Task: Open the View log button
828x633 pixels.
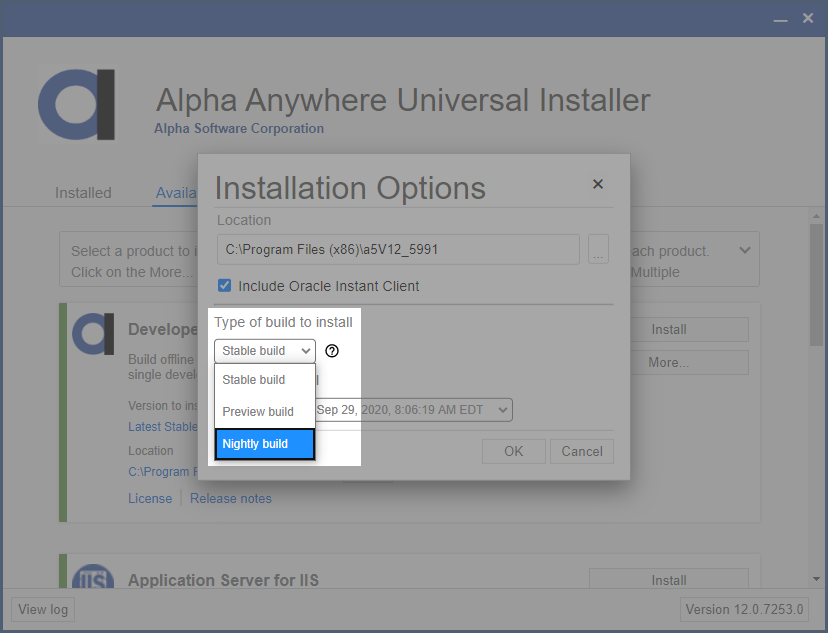Action: click(43, 609)
